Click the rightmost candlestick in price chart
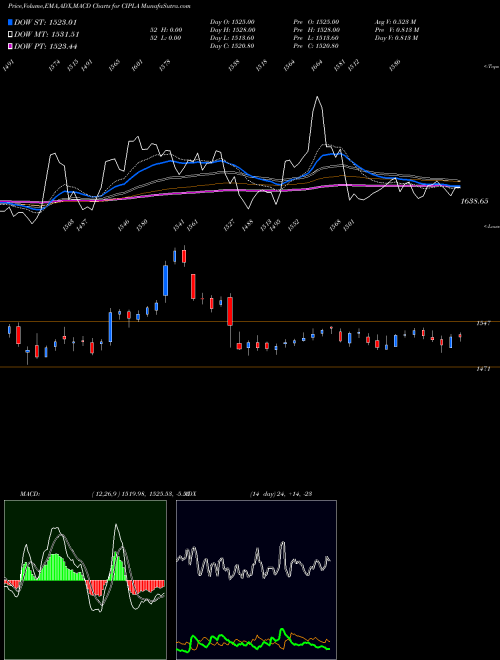The height and width of the screenshot is (660, 500). pyautogui.click(x=460, y=336)
